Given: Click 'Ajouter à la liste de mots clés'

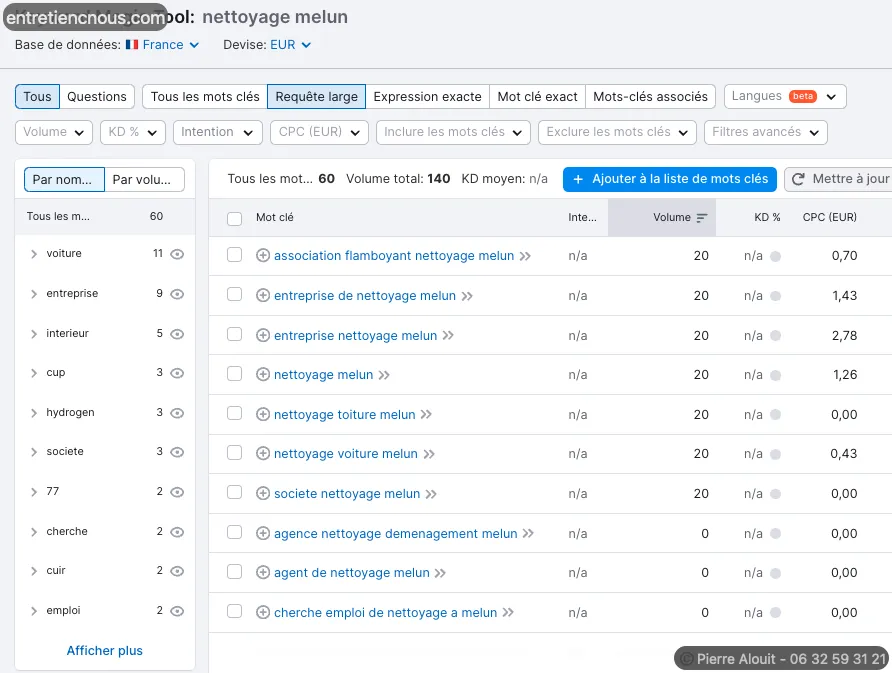Looking at the screenshot, I should pyautogui.click(x=670, y=179).
